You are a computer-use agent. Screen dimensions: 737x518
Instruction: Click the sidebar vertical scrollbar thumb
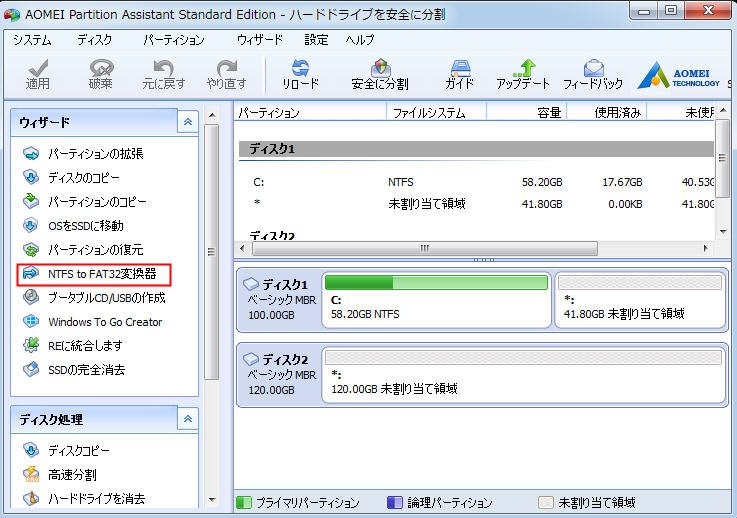[x=212, y=251]
